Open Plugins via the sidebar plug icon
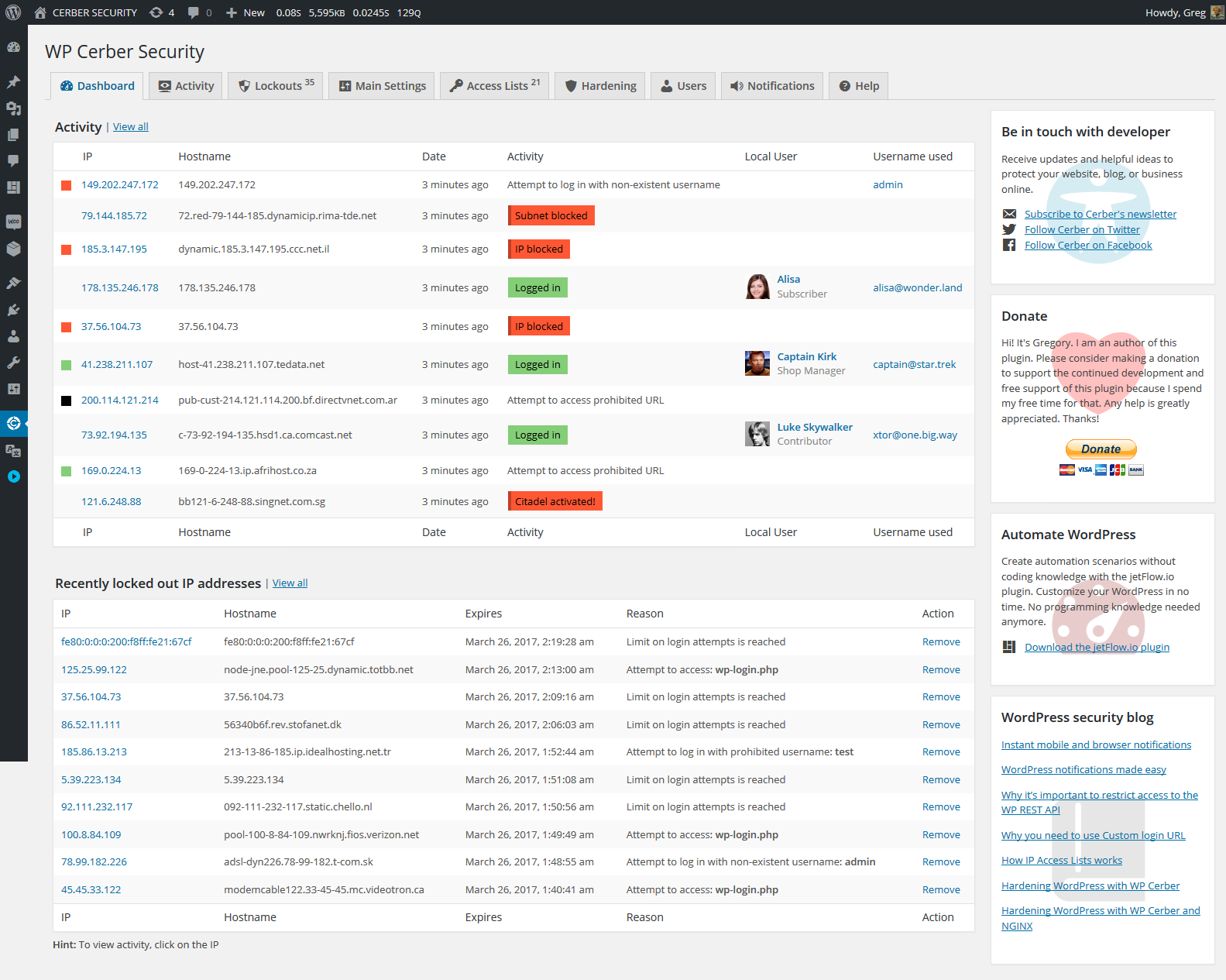The width and height of the screenshot is (1226, 980). (x=13, y=310)
